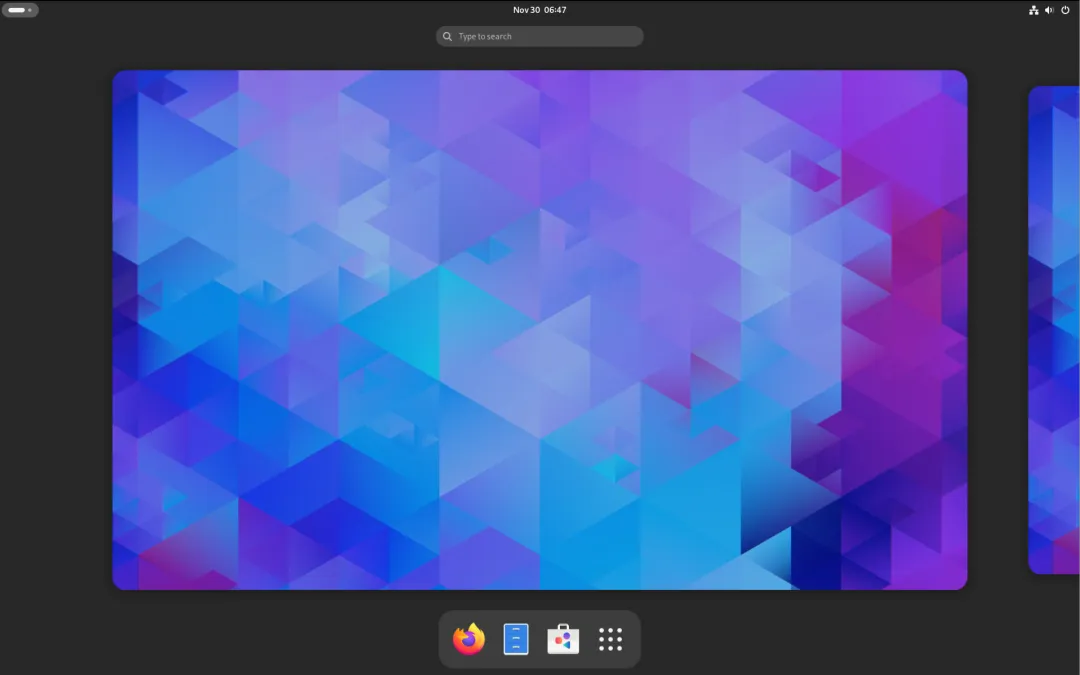Image resolution: width=1080 pixels, height=675 pixels.
Task: Click the volume speaker icon in top bar
Action: pos(1049,10)
